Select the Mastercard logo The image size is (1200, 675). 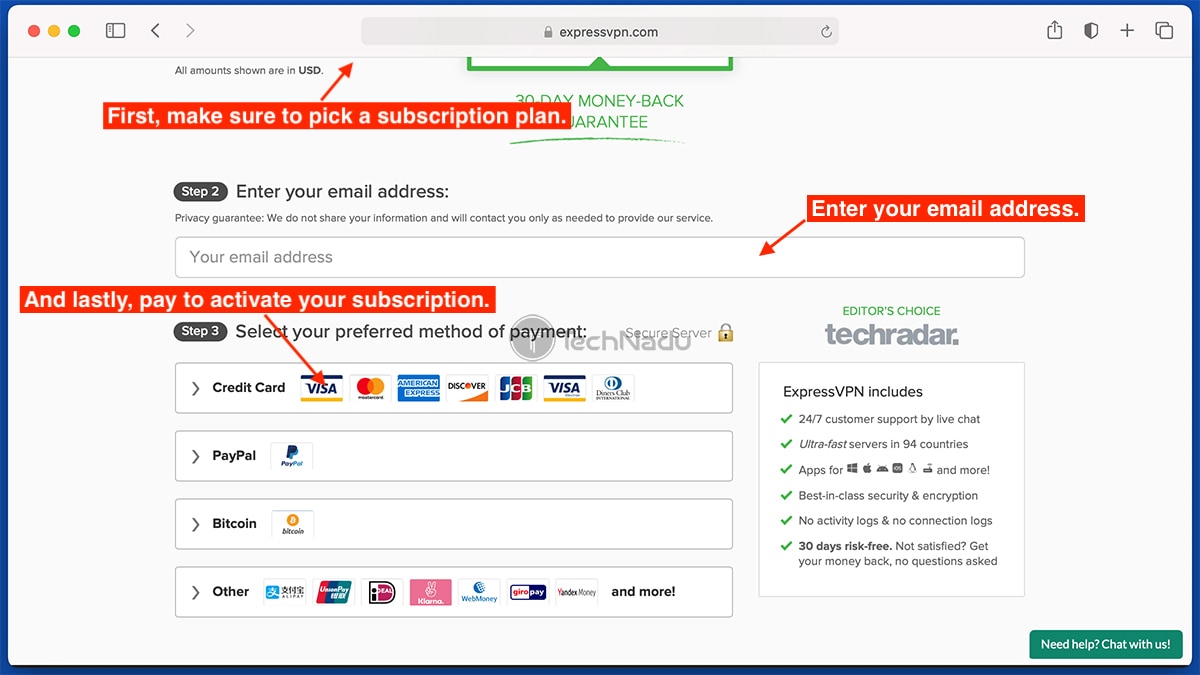point(371,388)
